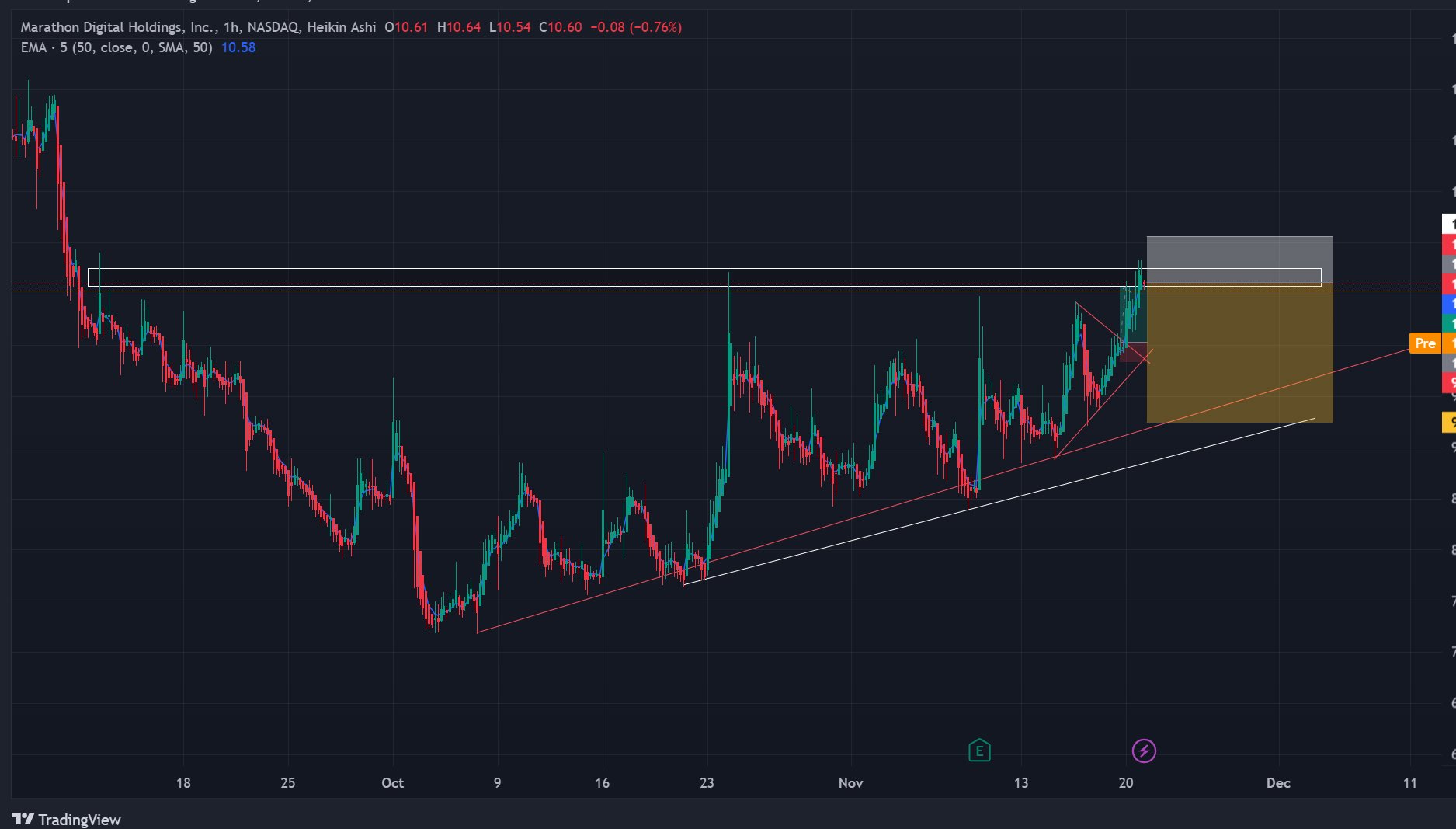Click the blue EMA value 10.58
The image size is (1456, 829).
[238, 47]
